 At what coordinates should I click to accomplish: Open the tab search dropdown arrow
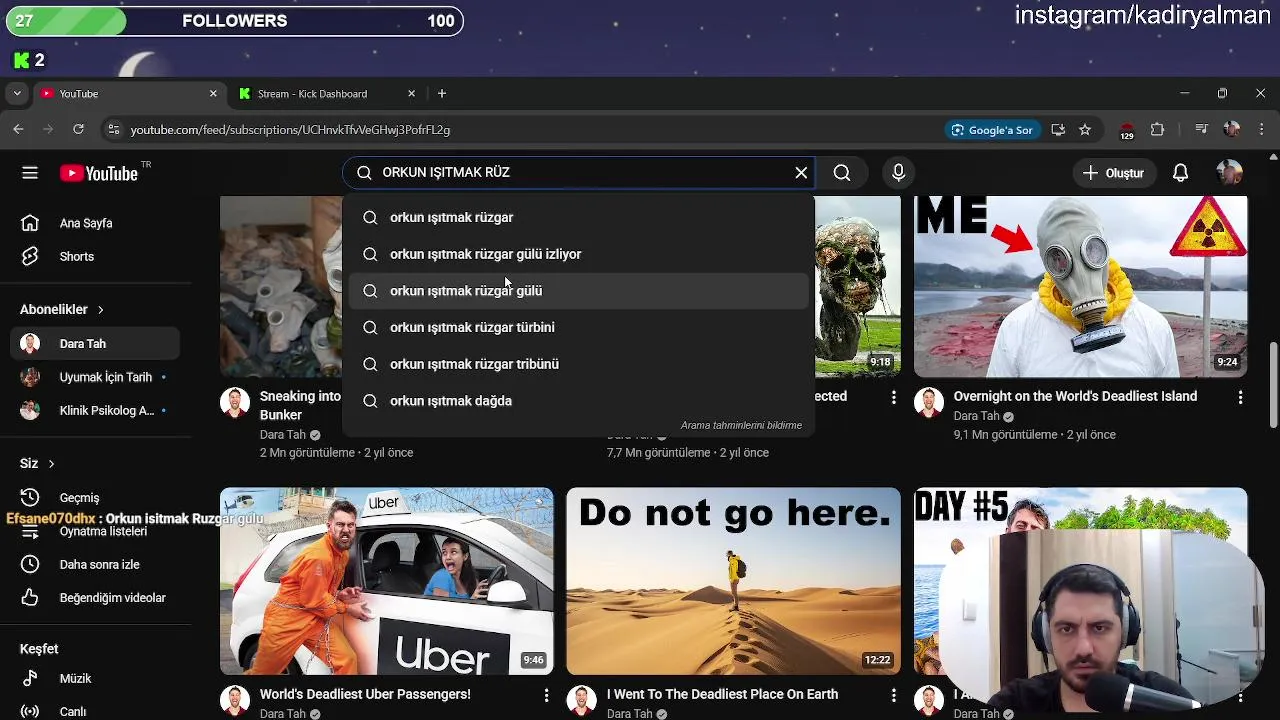coord(17,94)
